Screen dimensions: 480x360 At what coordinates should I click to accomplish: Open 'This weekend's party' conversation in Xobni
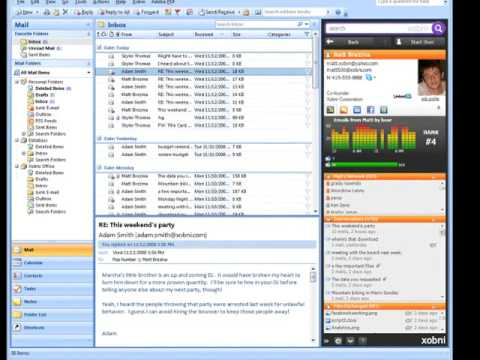(x=353, y=226)
